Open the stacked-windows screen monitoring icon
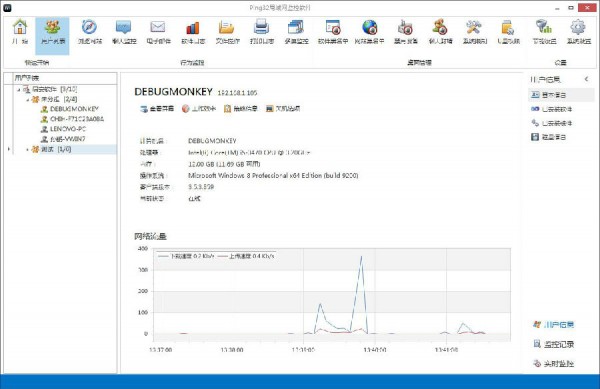 click(x=296, y=32)
